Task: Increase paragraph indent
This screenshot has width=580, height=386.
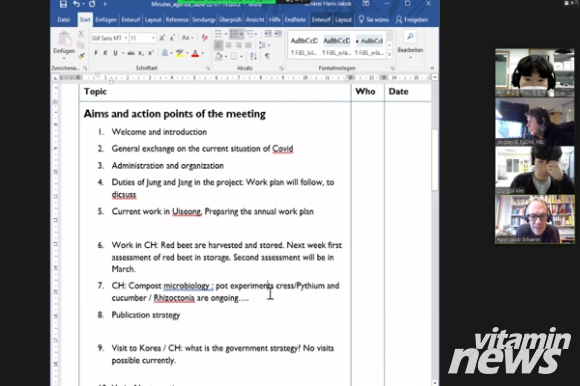Action: (278, 34)
